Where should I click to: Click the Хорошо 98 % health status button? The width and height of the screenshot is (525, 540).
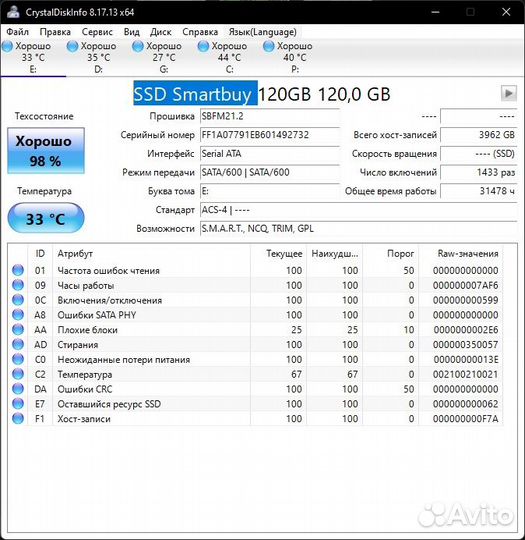(x=46, y=150)
